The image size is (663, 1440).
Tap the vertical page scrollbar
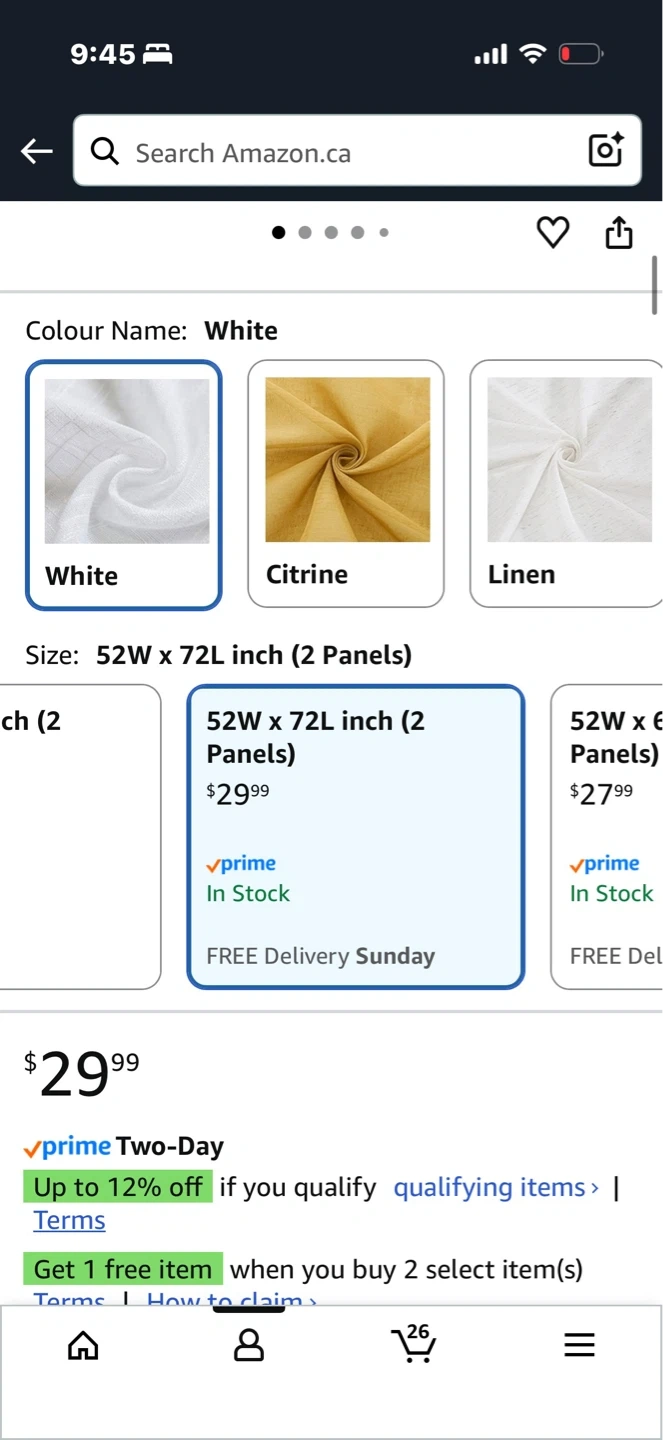[655, 285]
